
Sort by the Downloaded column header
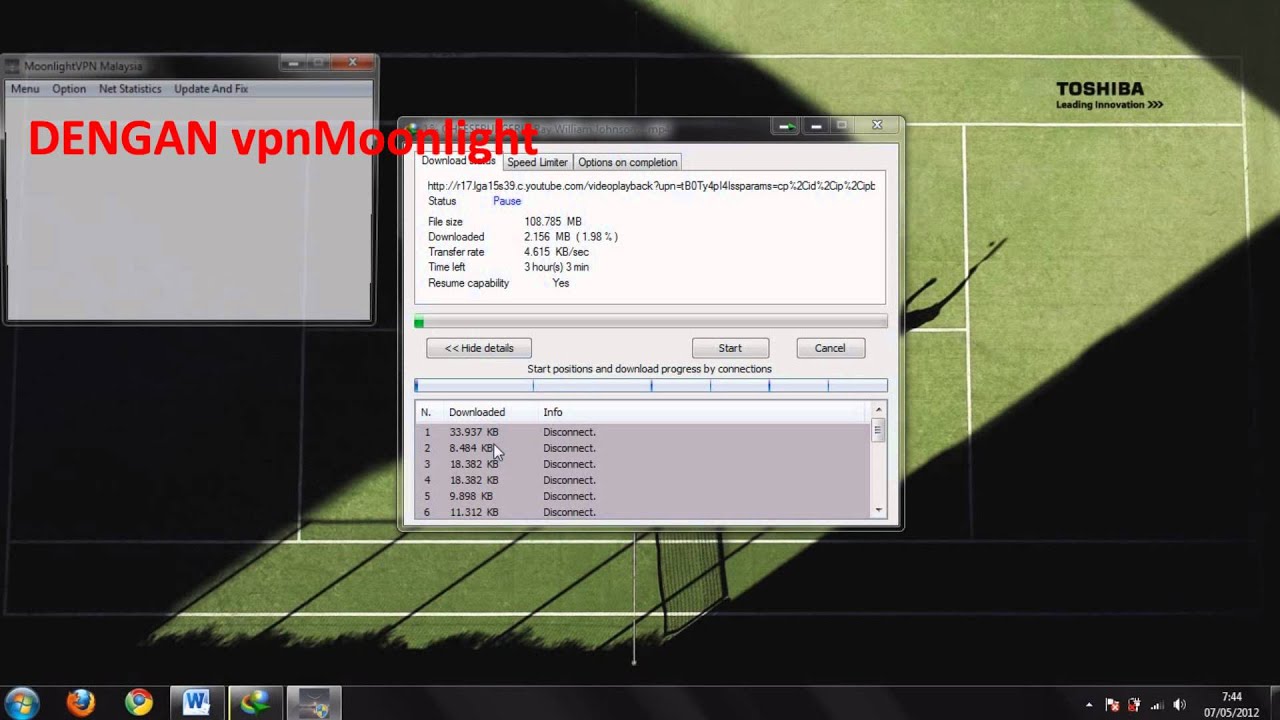489,412
